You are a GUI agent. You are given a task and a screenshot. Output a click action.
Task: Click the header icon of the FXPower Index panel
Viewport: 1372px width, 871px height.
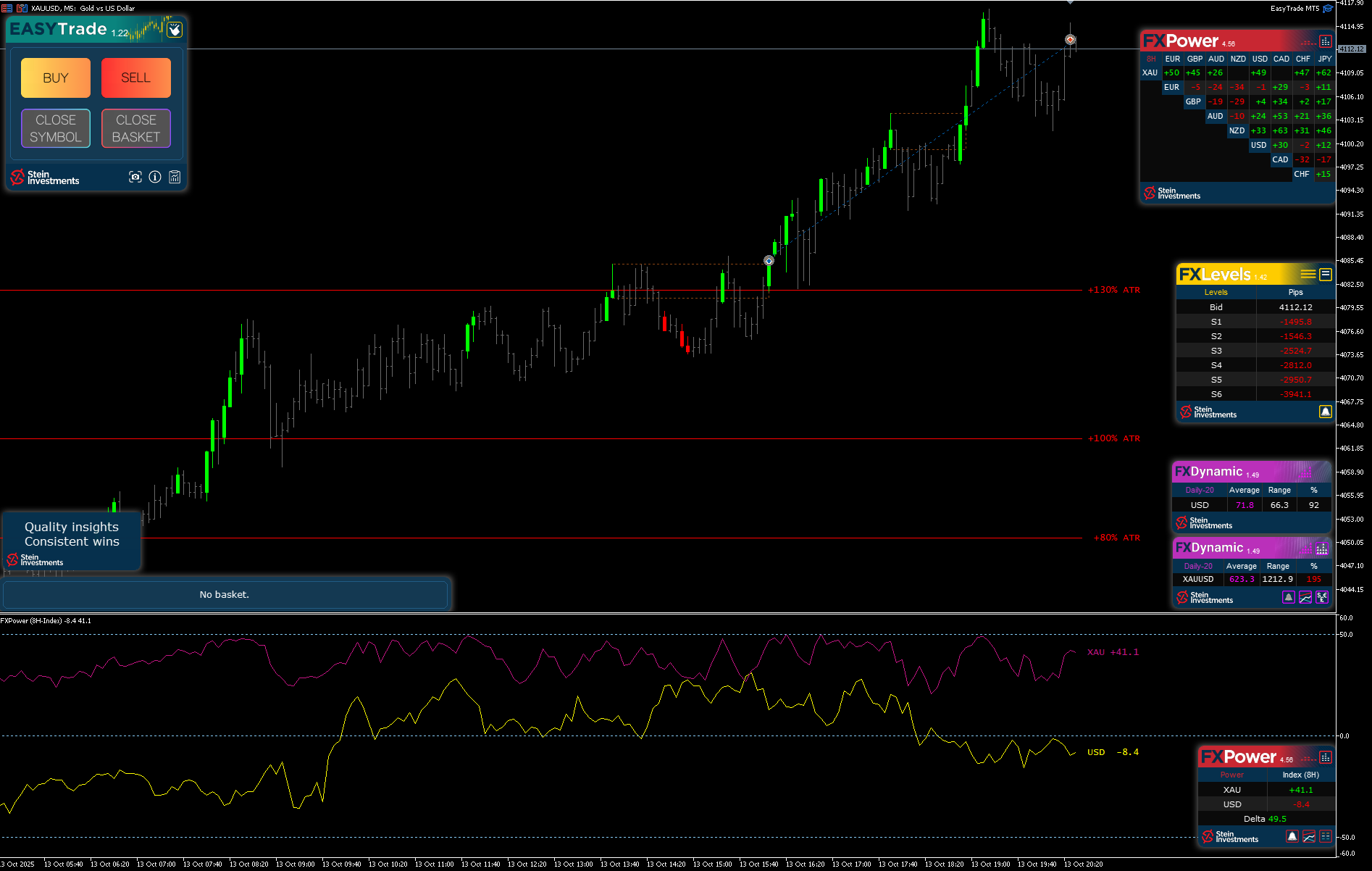pos(1326,757)
